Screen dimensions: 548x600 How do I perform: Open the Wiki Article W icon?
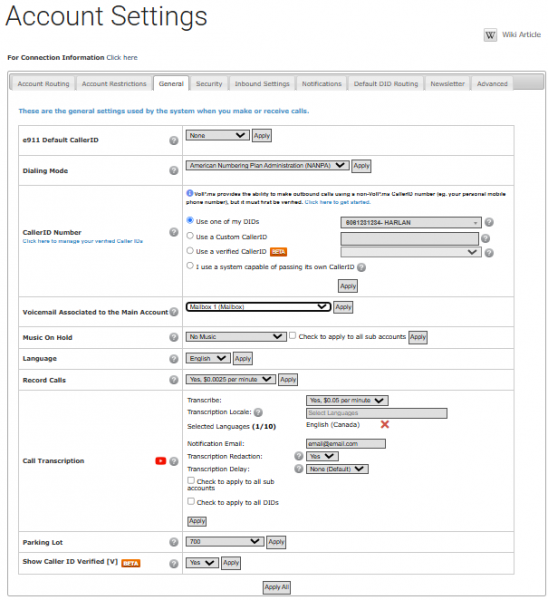tap(490, 35)
